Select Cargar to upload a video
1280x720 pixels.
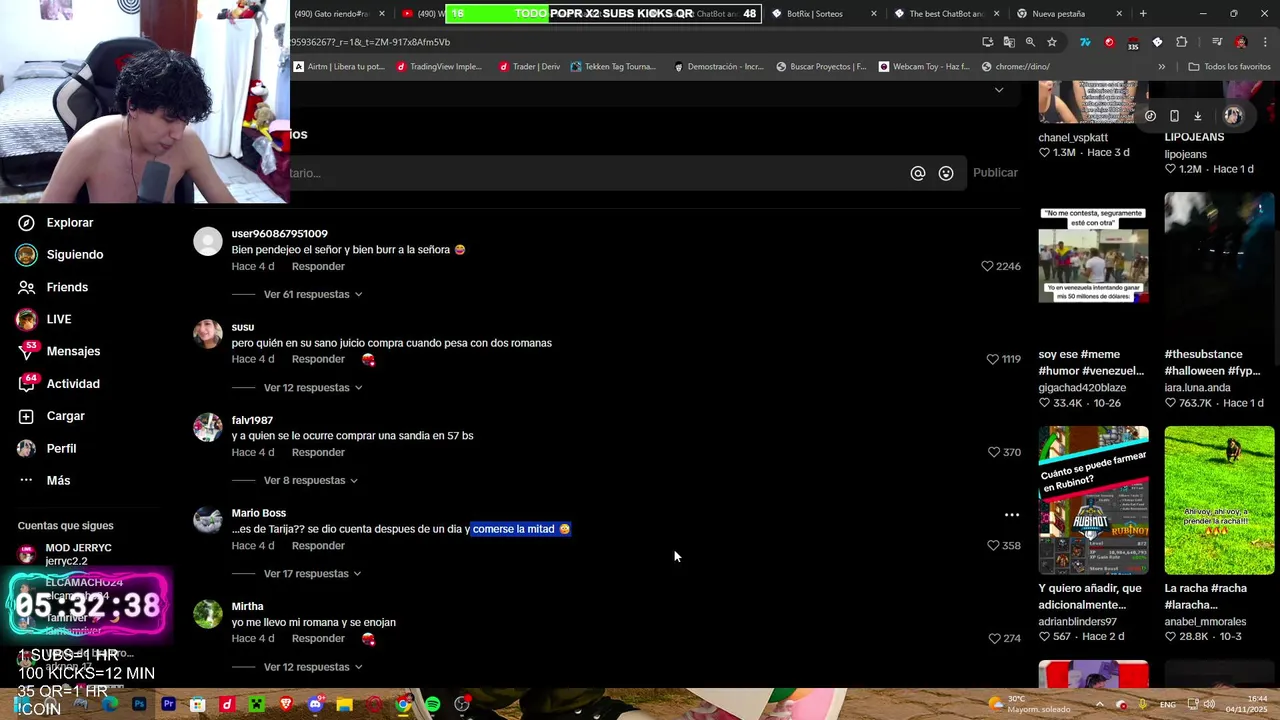51,416
